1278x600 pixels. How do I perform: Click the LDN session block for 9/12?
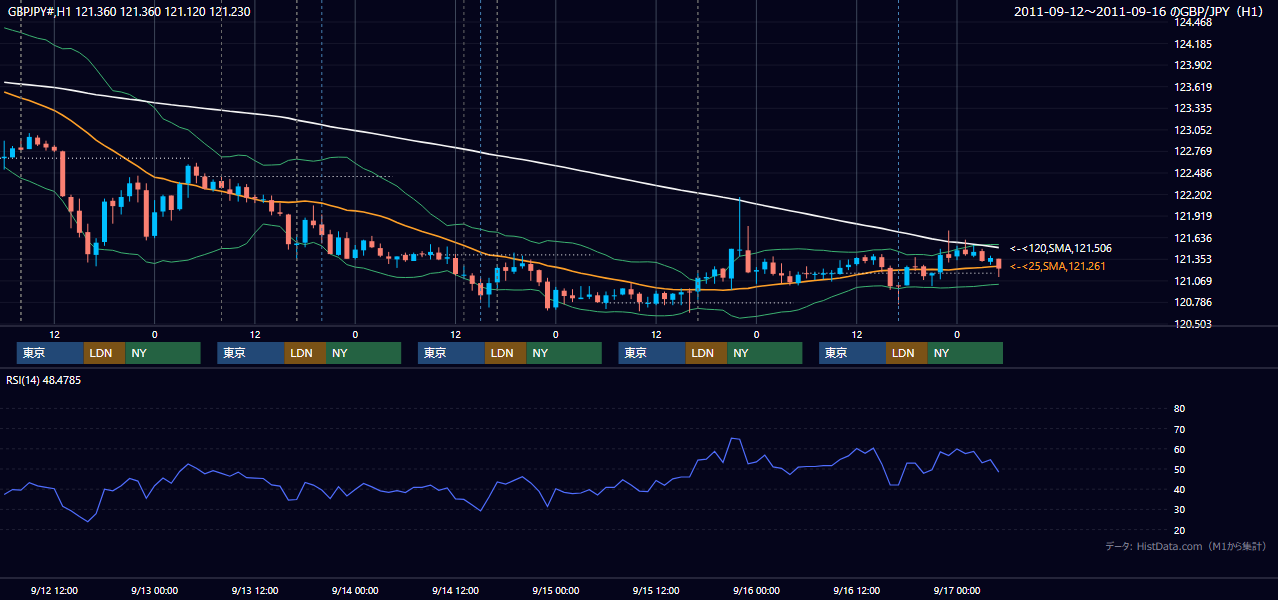coord(104,353)
